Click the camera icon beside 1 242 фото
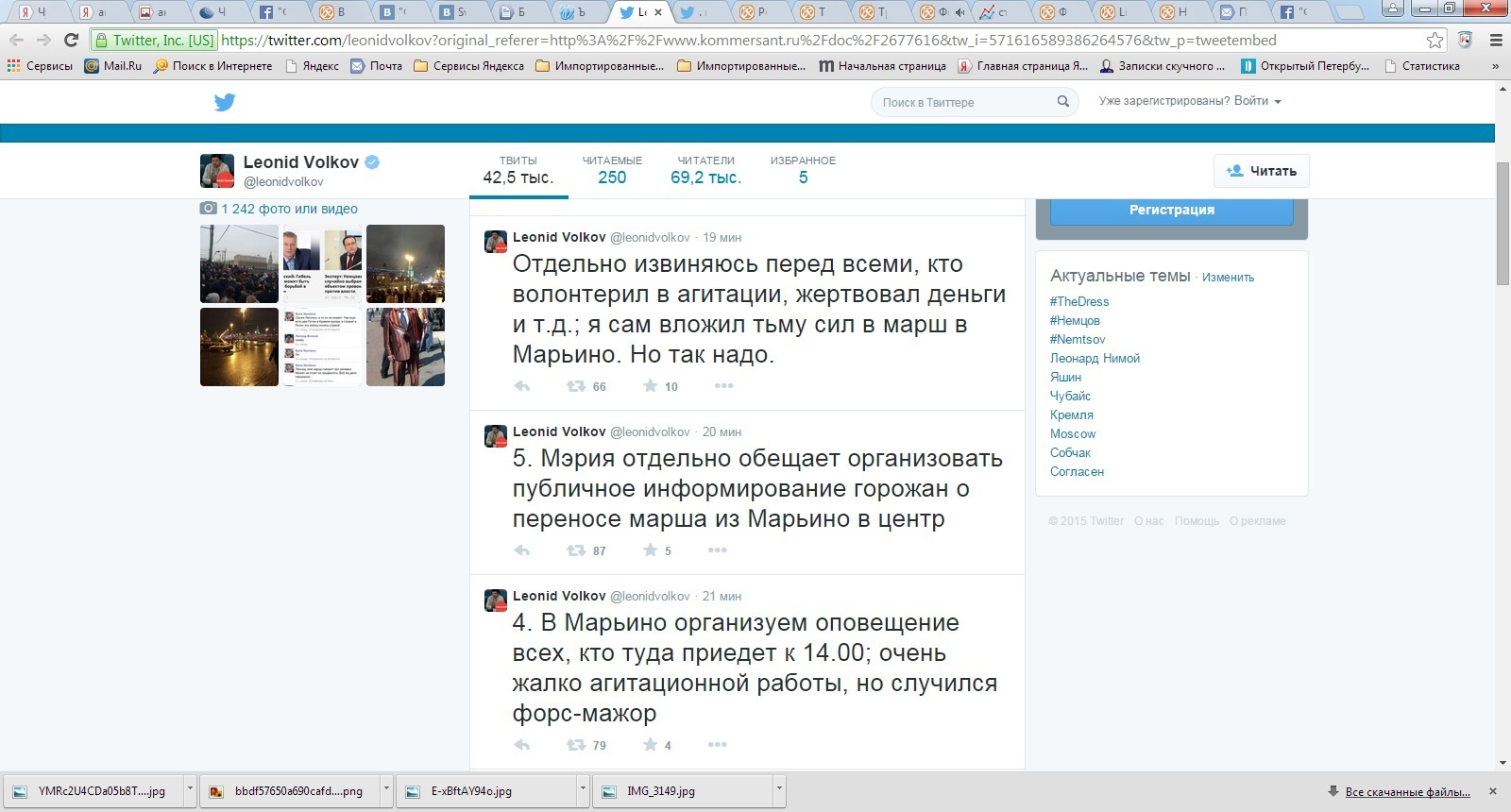The image size is (1511, 812). pos(208,209)
